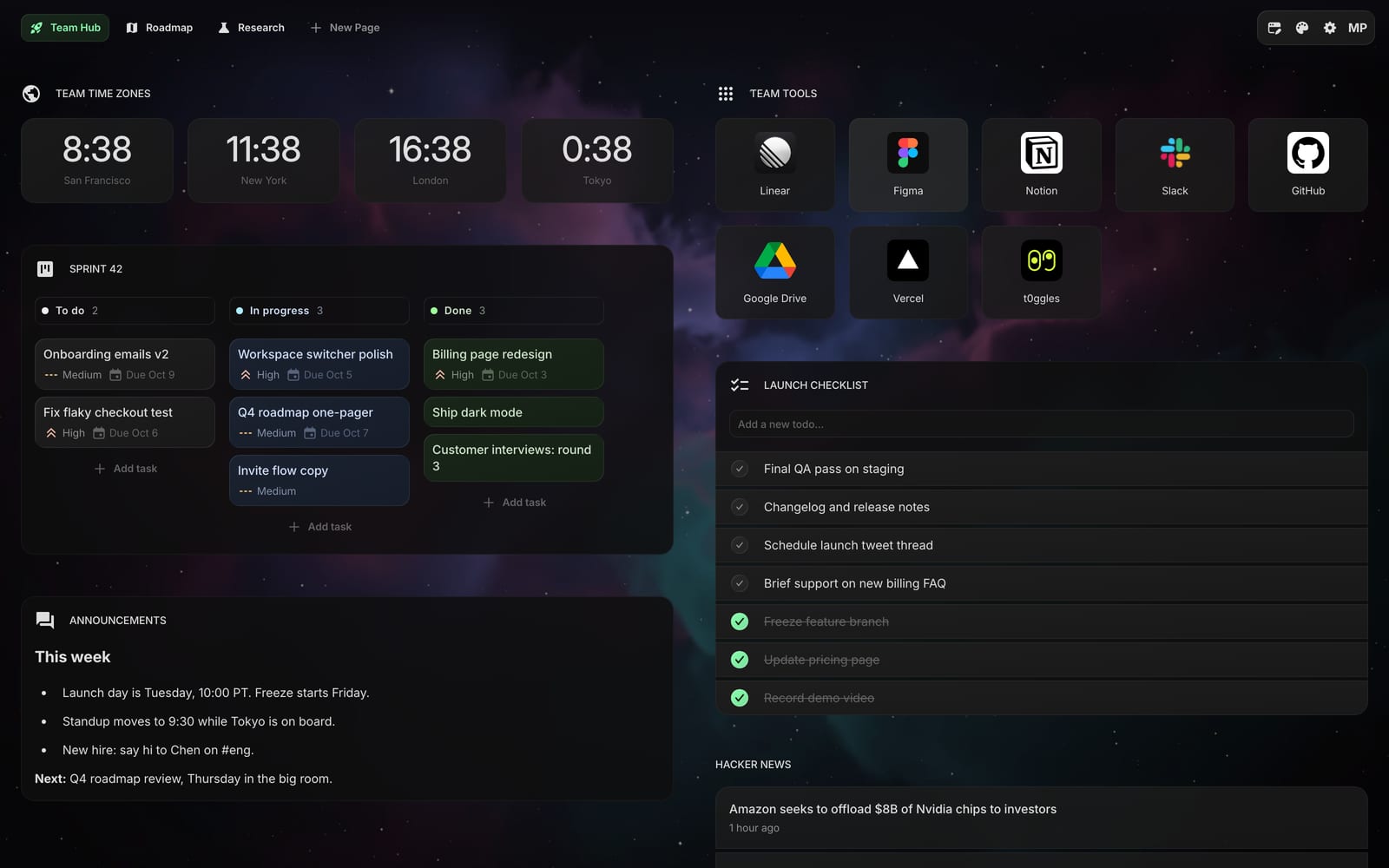Click the flask icon on Research tab
The height and width of the screenshot is (868, 1389).
point(224,28)
